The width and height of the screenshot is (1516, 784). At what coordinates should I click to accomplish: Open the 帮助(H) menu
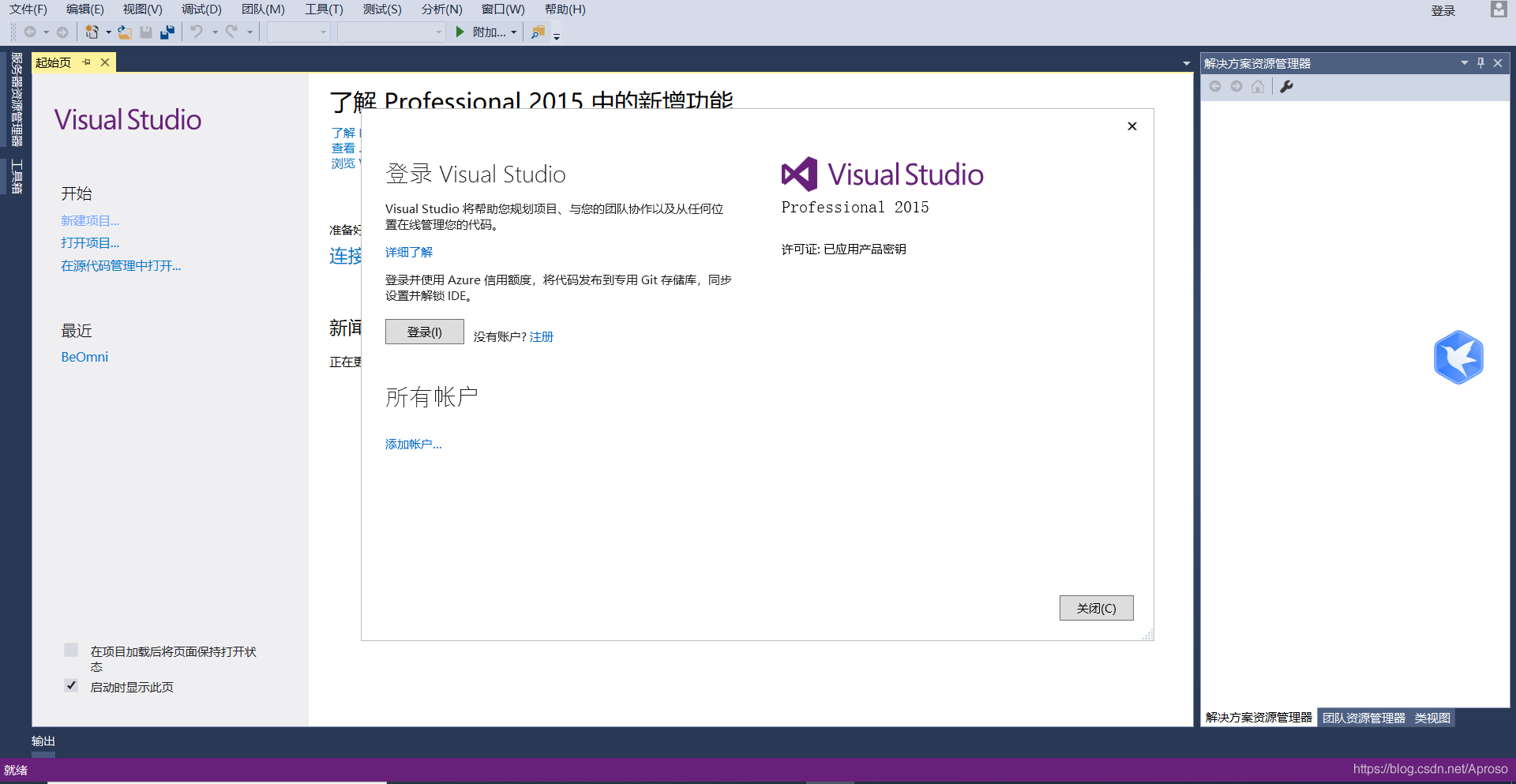point(565,9)
